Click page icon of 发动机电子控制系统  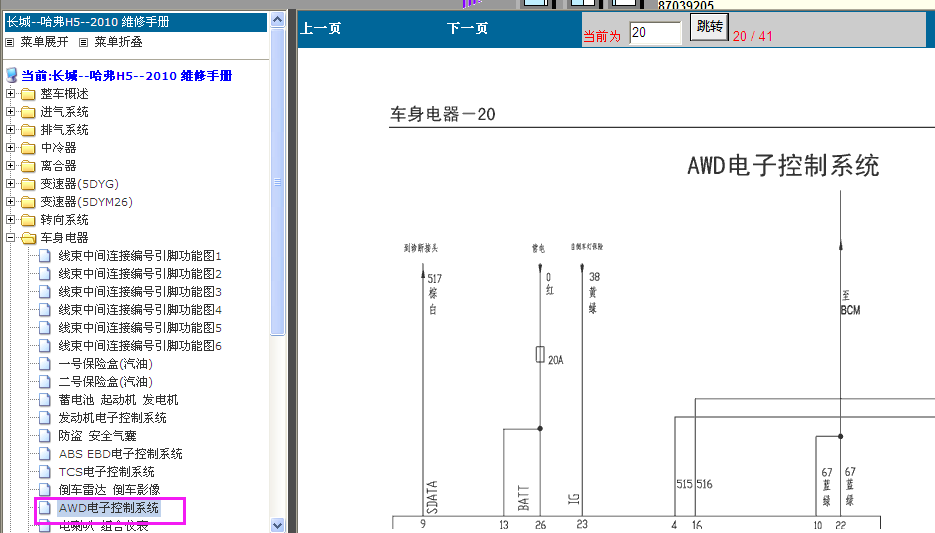point(45,417)
